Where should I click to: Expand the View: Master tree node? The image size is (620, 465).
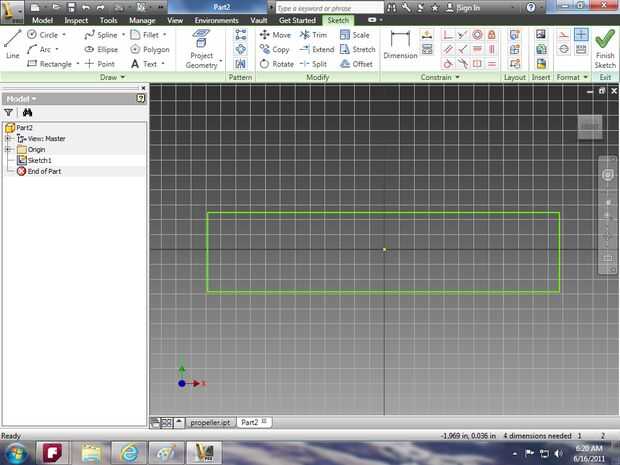click(8, 139)
